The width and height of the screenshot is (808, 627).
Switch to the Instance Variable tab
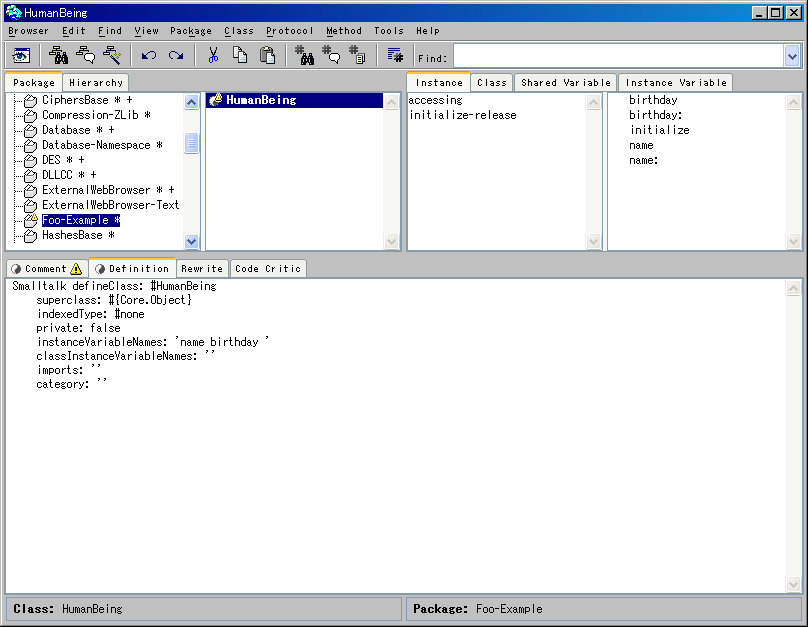tap(676, 82)
